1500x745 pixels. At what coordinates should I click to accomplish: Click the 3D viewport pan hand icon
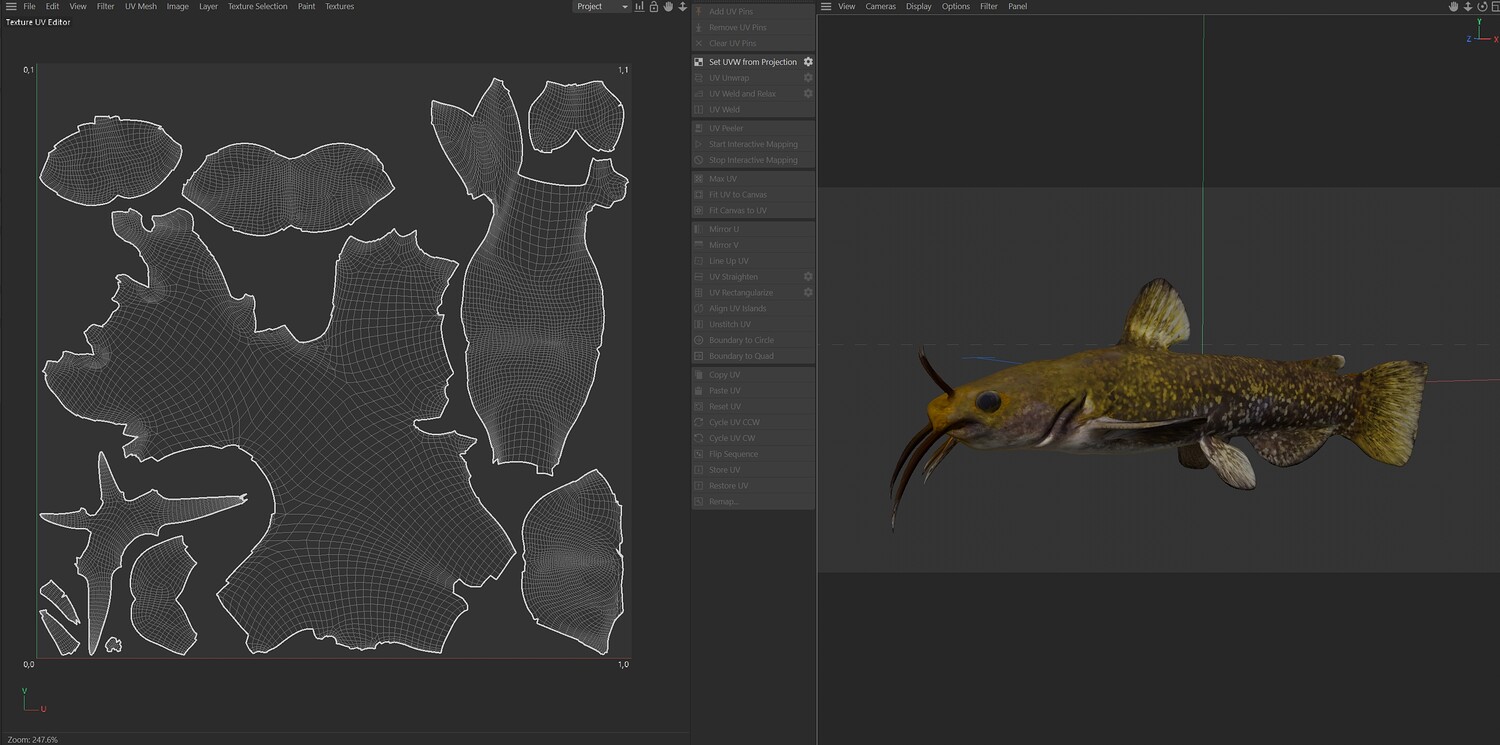[1453, 7]
